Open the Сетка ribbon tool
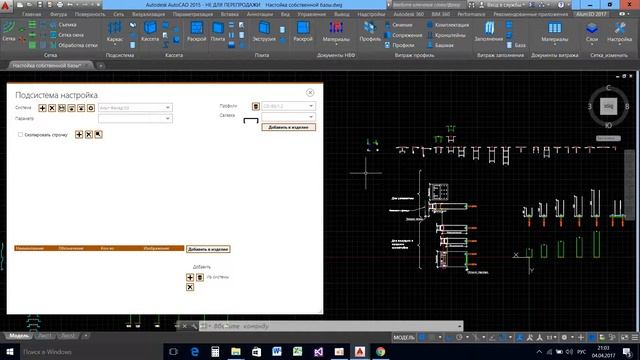Image resolution: width=640 pixels, height=360 pixels. [x=9, y=31]
